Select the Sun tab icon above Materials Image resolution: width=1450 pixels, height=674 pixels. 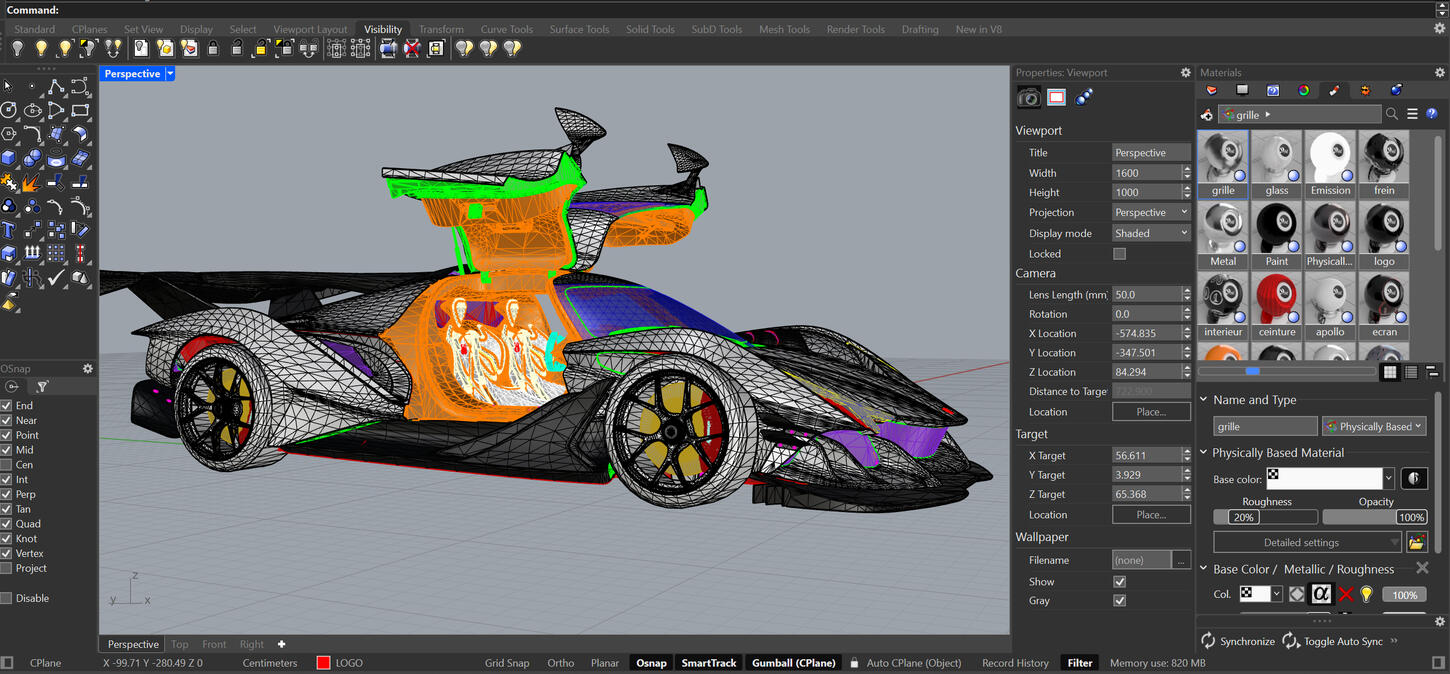click(1365, 90)
